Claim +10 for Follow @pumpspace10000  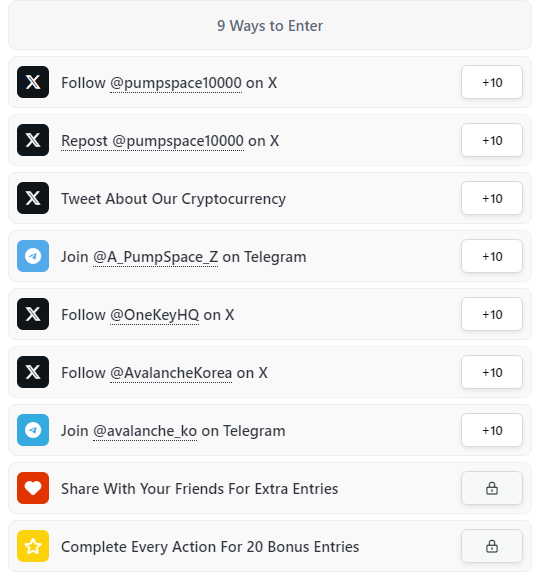coord(492,82)
